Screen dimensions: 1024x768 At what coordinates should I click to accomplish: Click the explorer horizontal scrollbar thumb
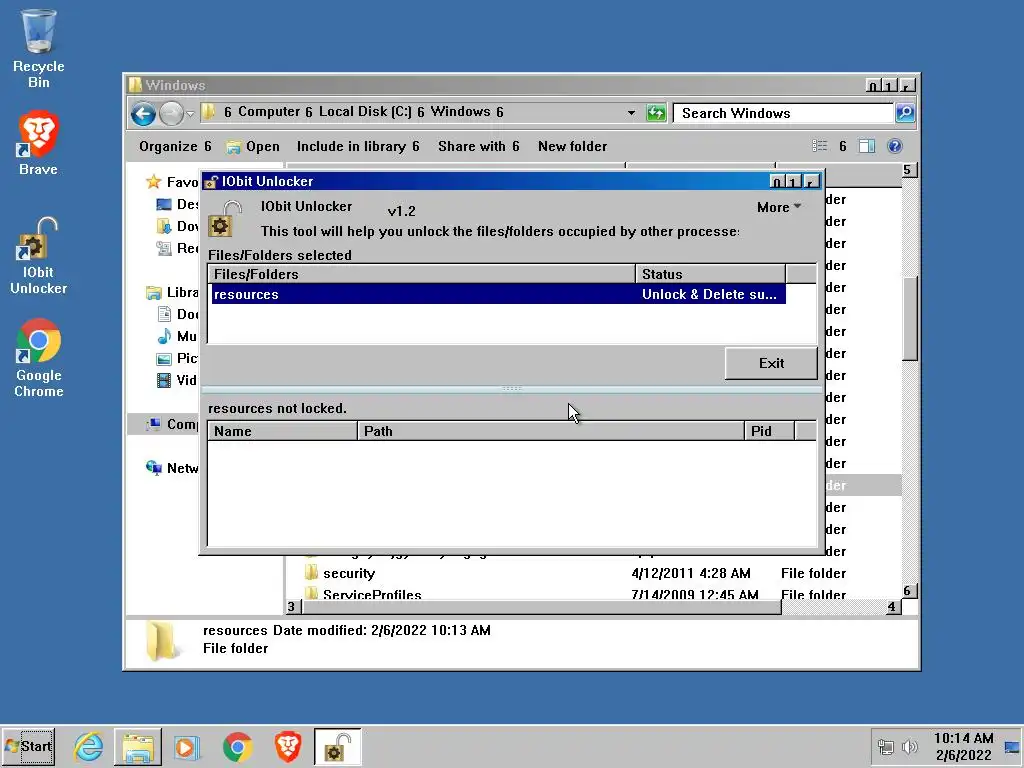point(541,607)
